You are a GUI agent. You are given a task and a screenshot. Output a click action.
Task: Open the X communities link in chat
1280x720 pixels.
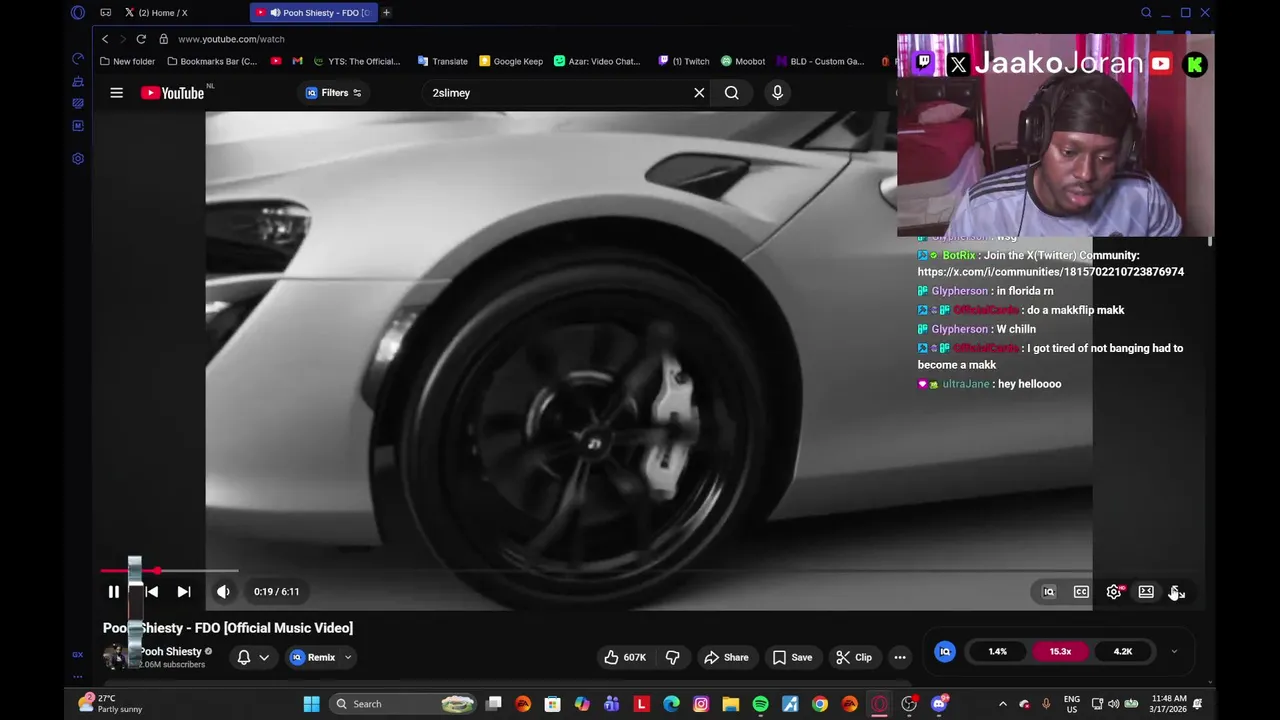pyautogui.click(x=1050, y=272)
